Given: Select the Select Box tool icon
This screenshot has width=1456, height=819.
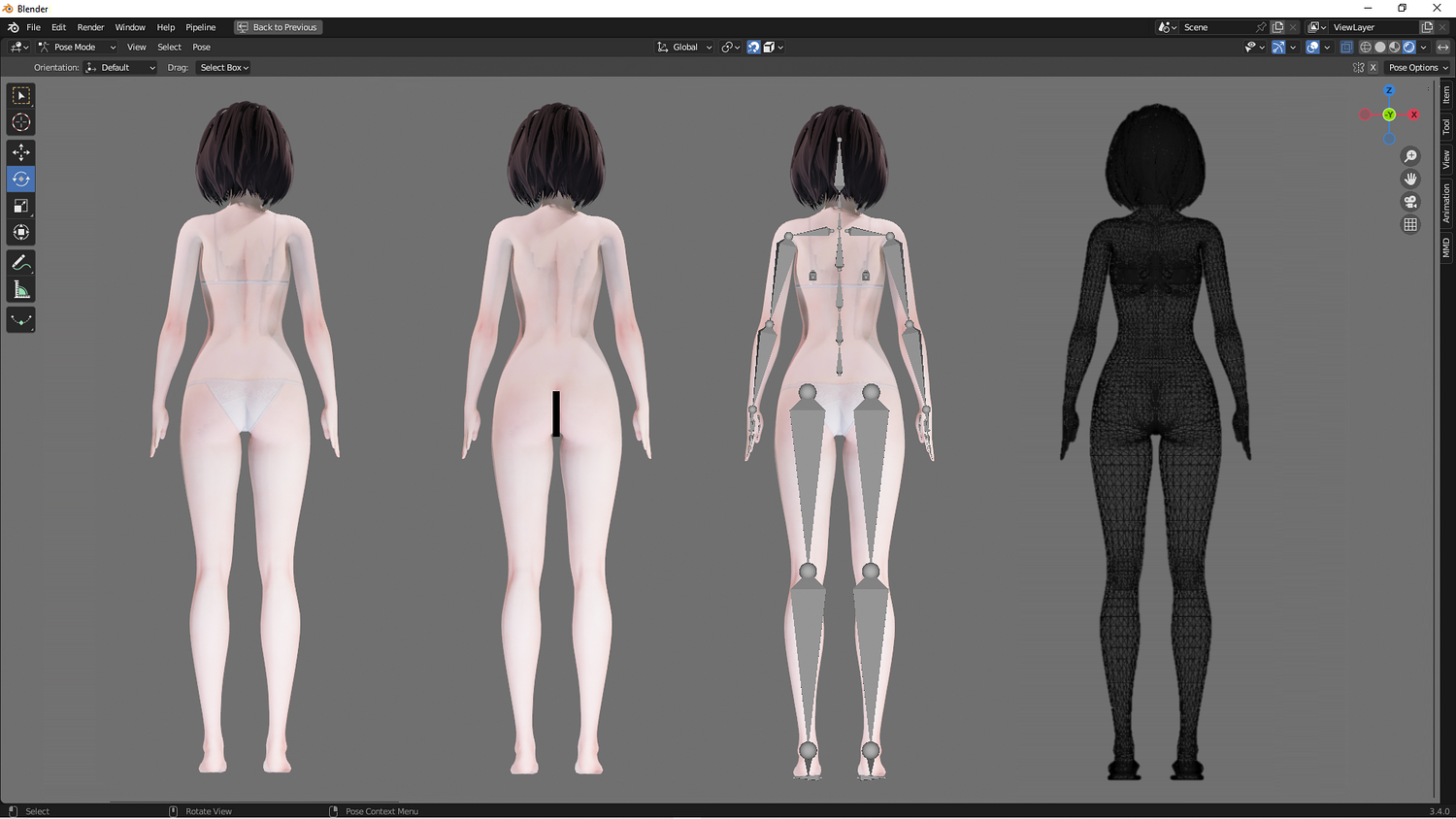Looking at the screenshot, I should pos(20,96).
